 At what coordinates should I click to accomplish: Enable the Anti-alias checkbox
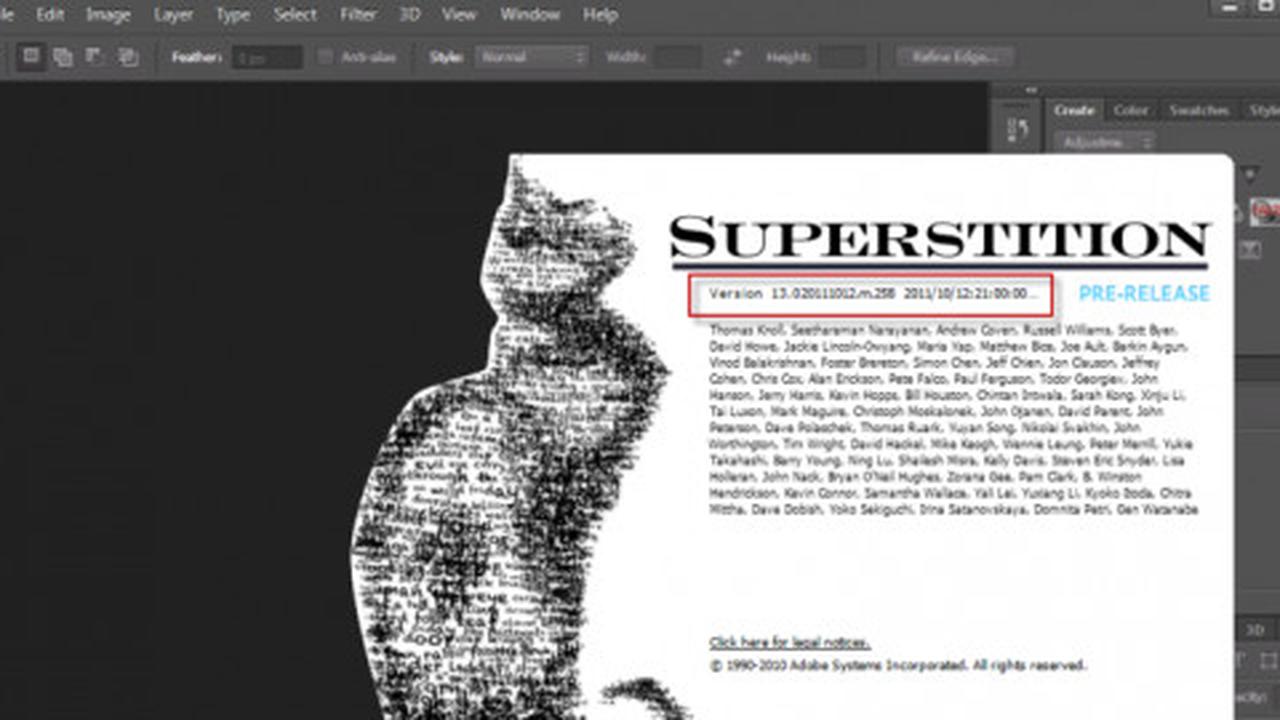325,57
